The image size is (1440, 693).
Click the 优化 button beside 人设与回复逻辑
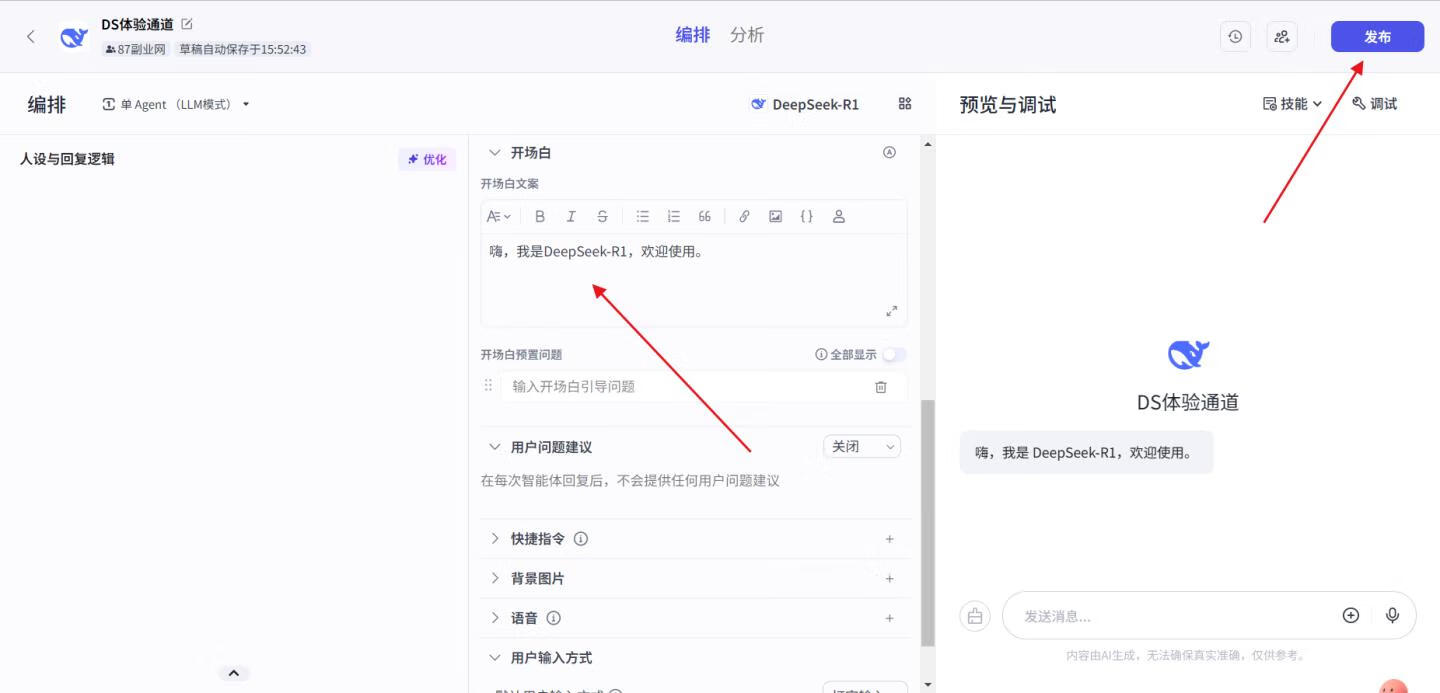(427, 158)
